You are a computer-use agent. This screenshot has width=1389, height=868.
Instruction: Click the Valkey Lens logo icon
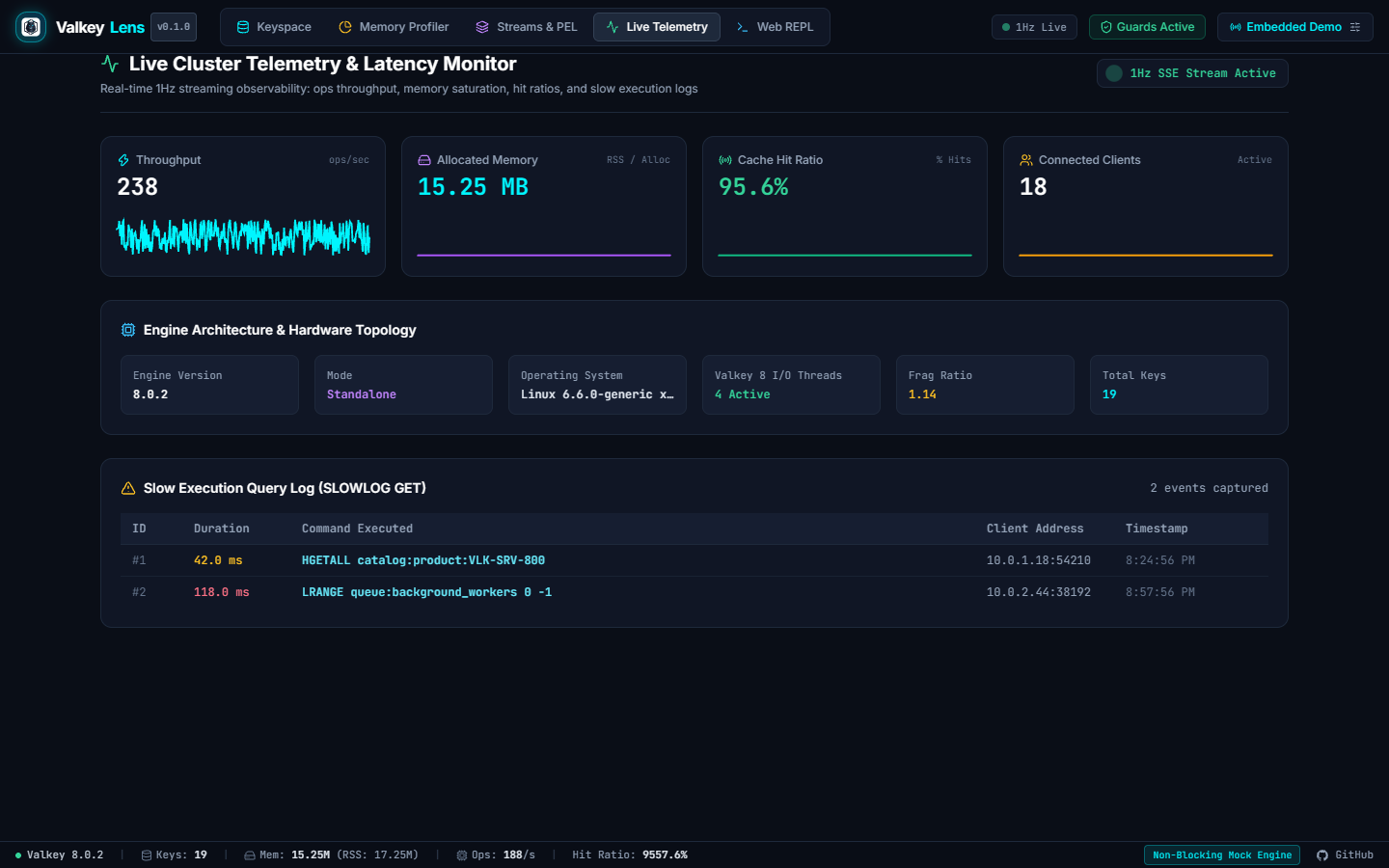tap(31, 27)
